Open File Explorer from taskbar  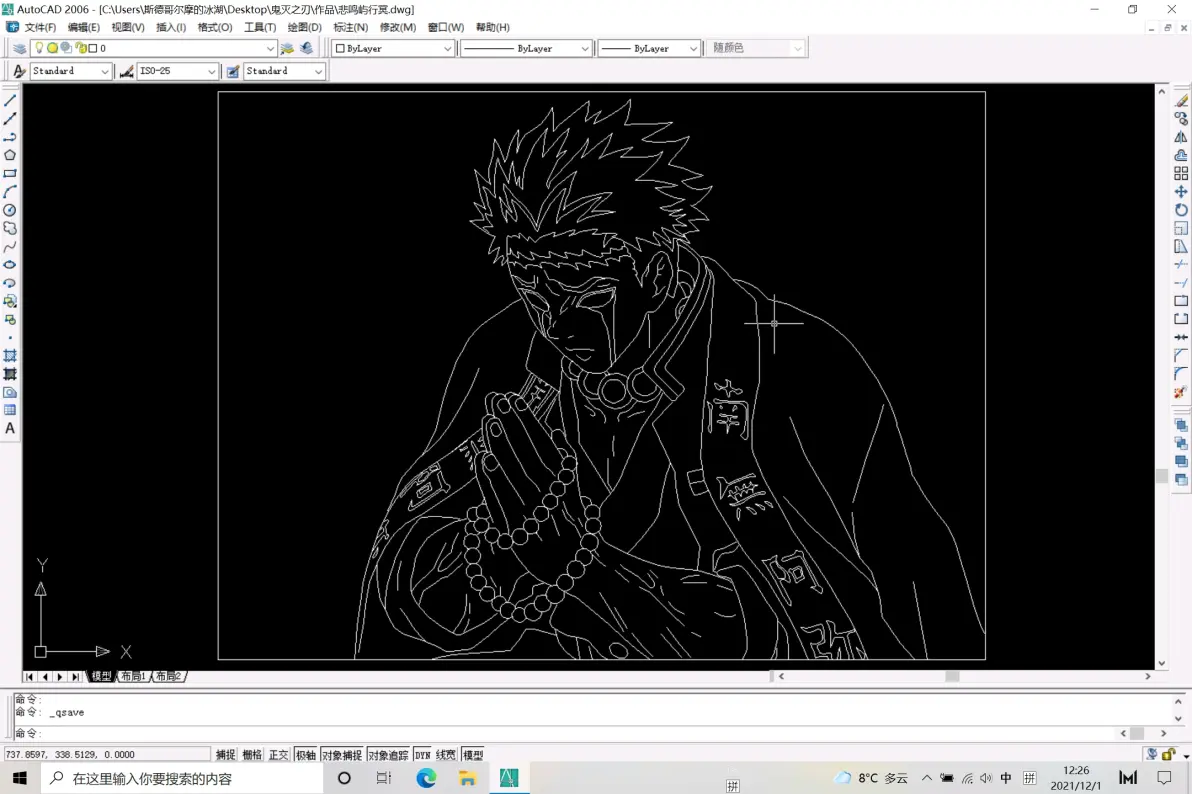click(467, 778)
